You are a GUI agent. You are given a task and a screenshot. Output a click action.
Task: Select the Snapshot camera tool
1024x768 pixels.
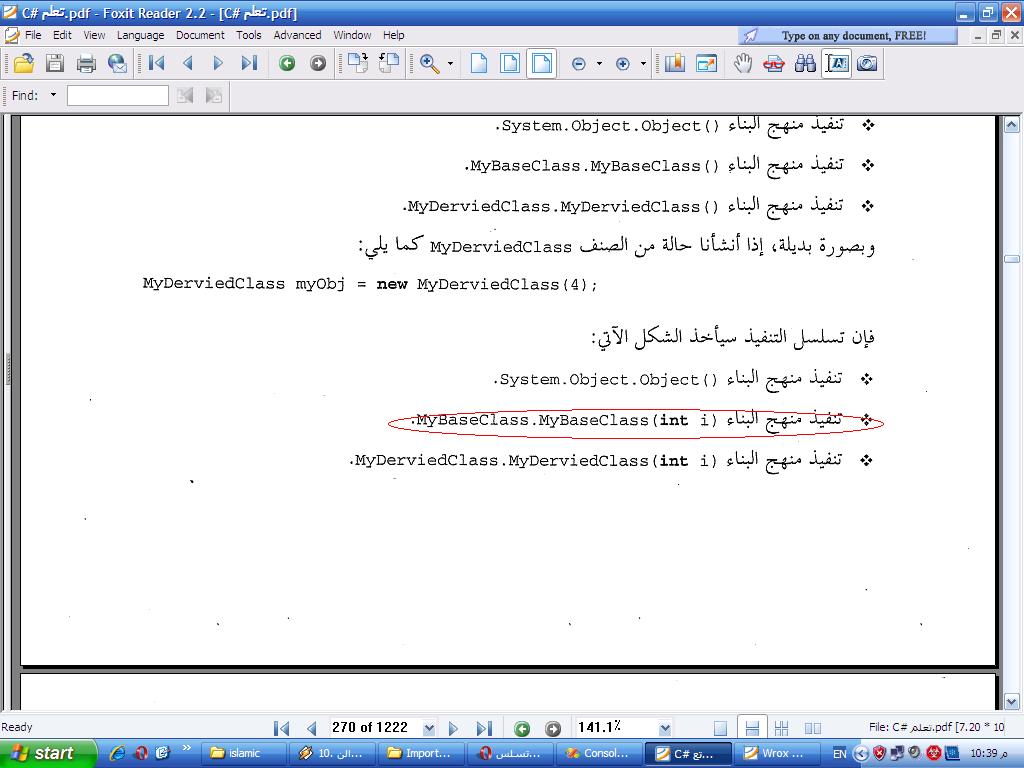tap(867, 63)
